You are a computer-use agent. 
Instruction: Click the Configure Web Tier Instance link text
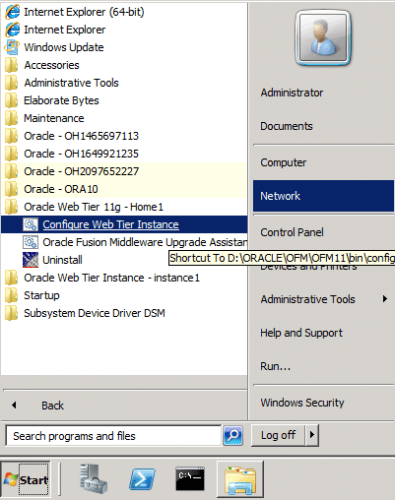(x=111, y=224)
